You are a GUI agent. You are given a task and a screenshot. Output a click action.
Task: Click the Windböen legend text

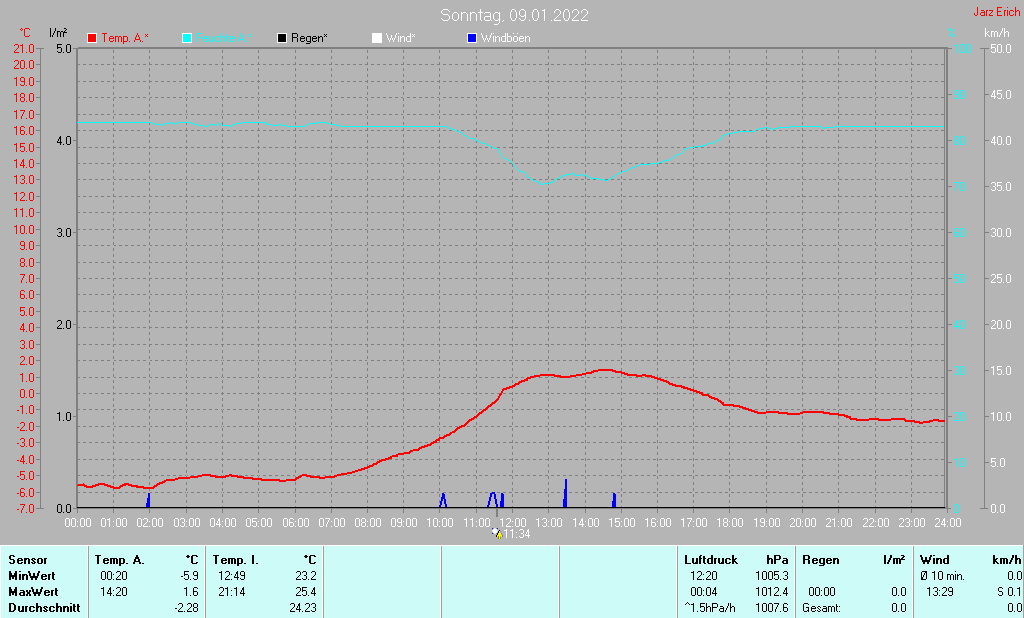(505, 39)
